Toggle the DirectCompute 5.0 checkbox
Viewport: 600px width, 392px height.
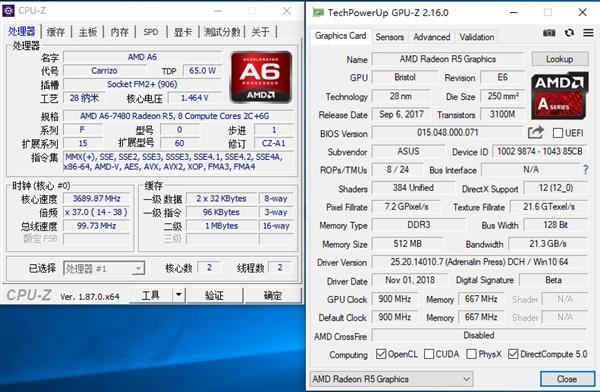(x=513, y=354)
